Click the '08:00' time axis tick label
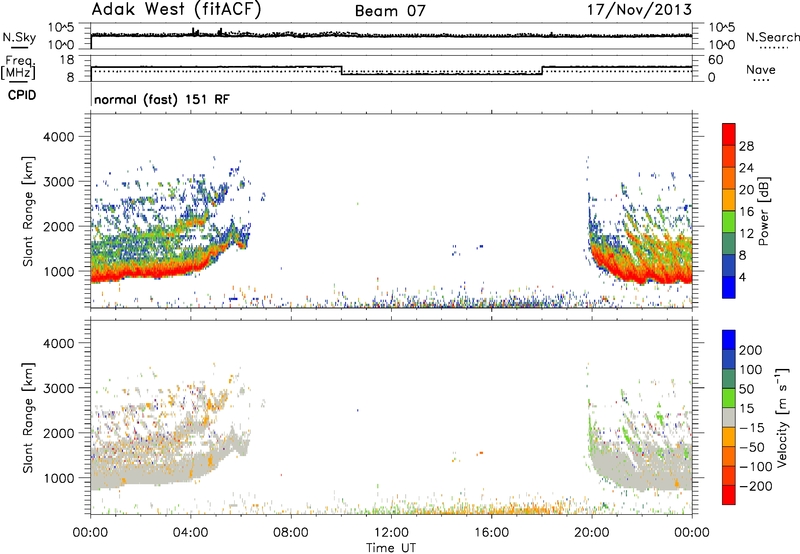The height and width of the screenshot is (554, 800). pos(291,533)
